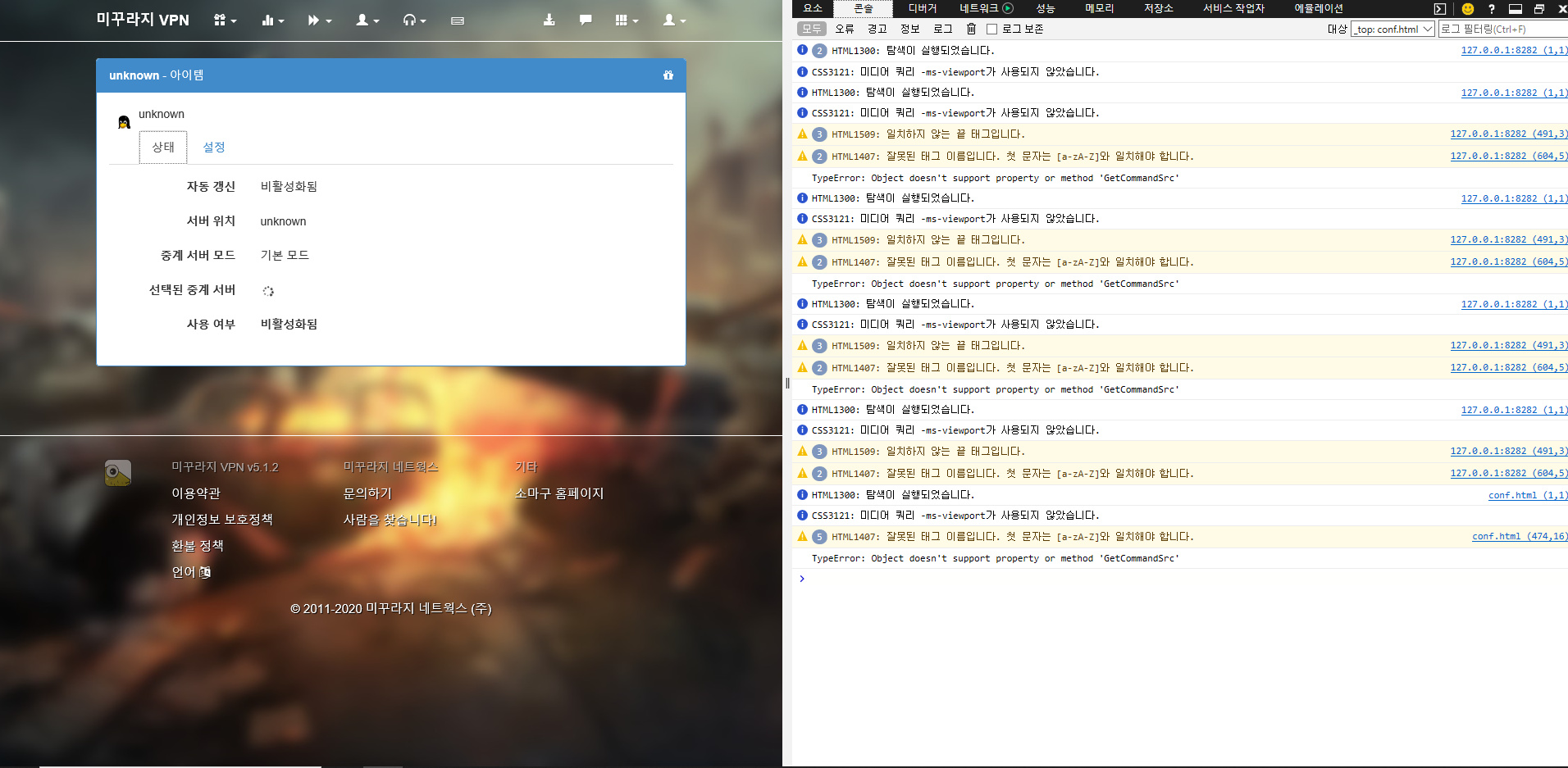Open the gift items dropdown in navbar
Viewport: 1568px width, 768px height.
(224, 20)
